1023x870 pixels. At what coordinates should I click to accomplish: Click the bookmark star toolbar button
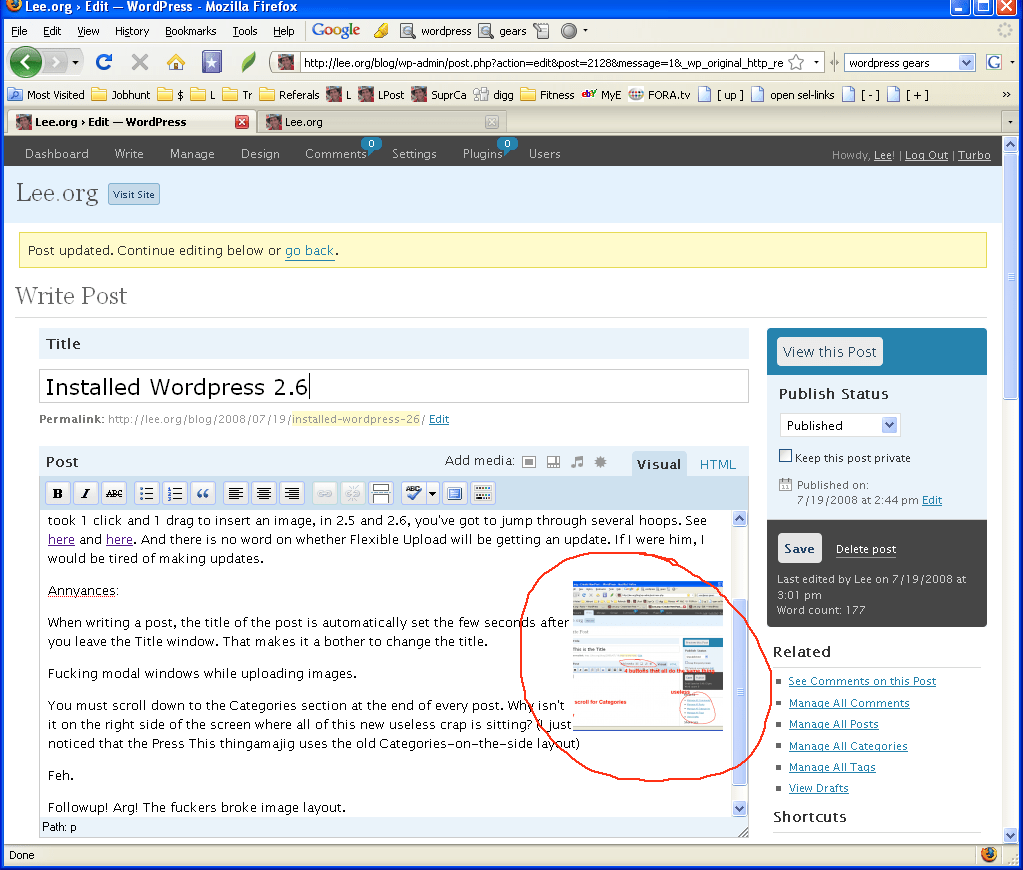click(211, 63)
